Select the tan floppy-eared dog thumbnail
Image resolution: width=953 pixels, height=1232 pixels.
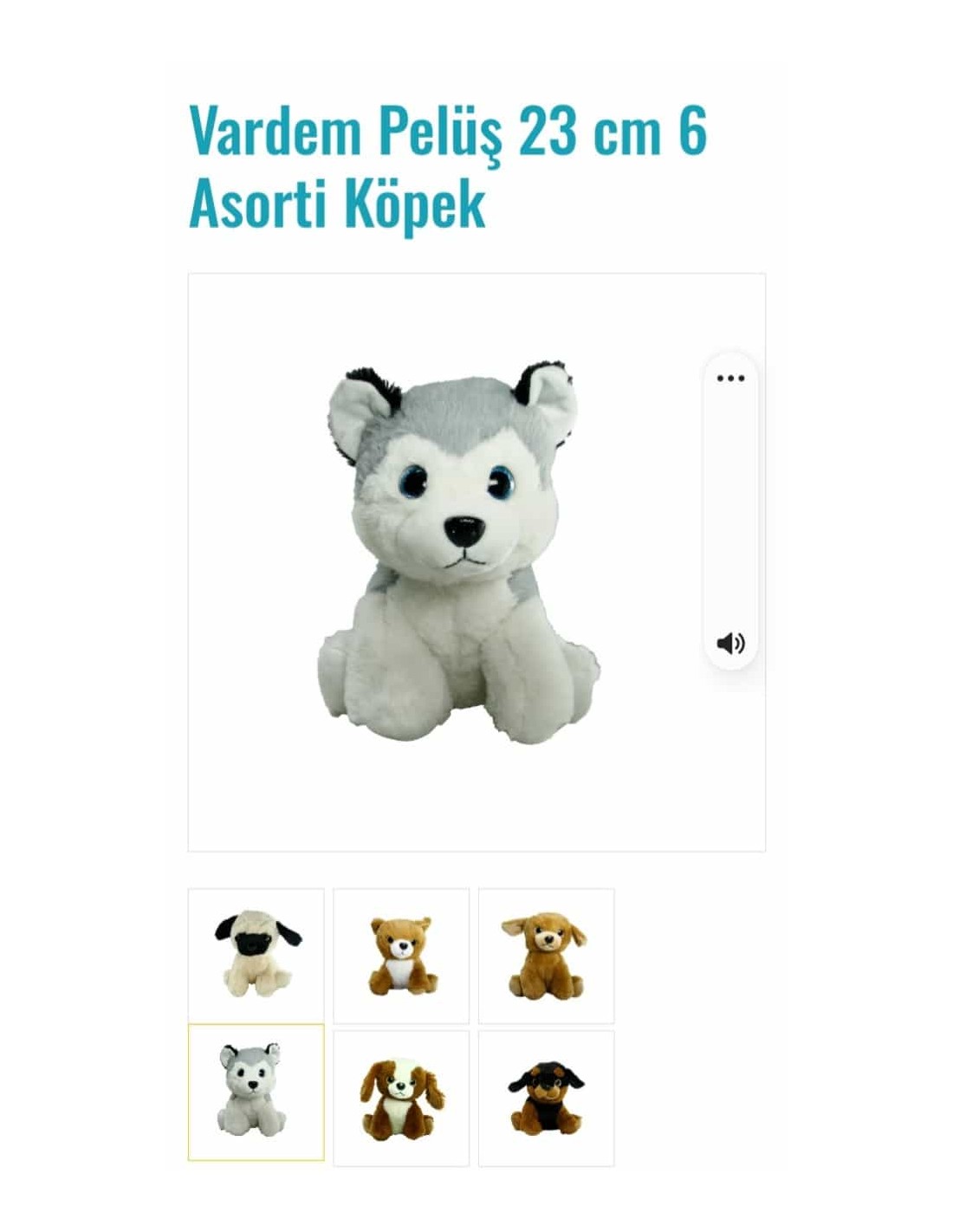(546, 956)
